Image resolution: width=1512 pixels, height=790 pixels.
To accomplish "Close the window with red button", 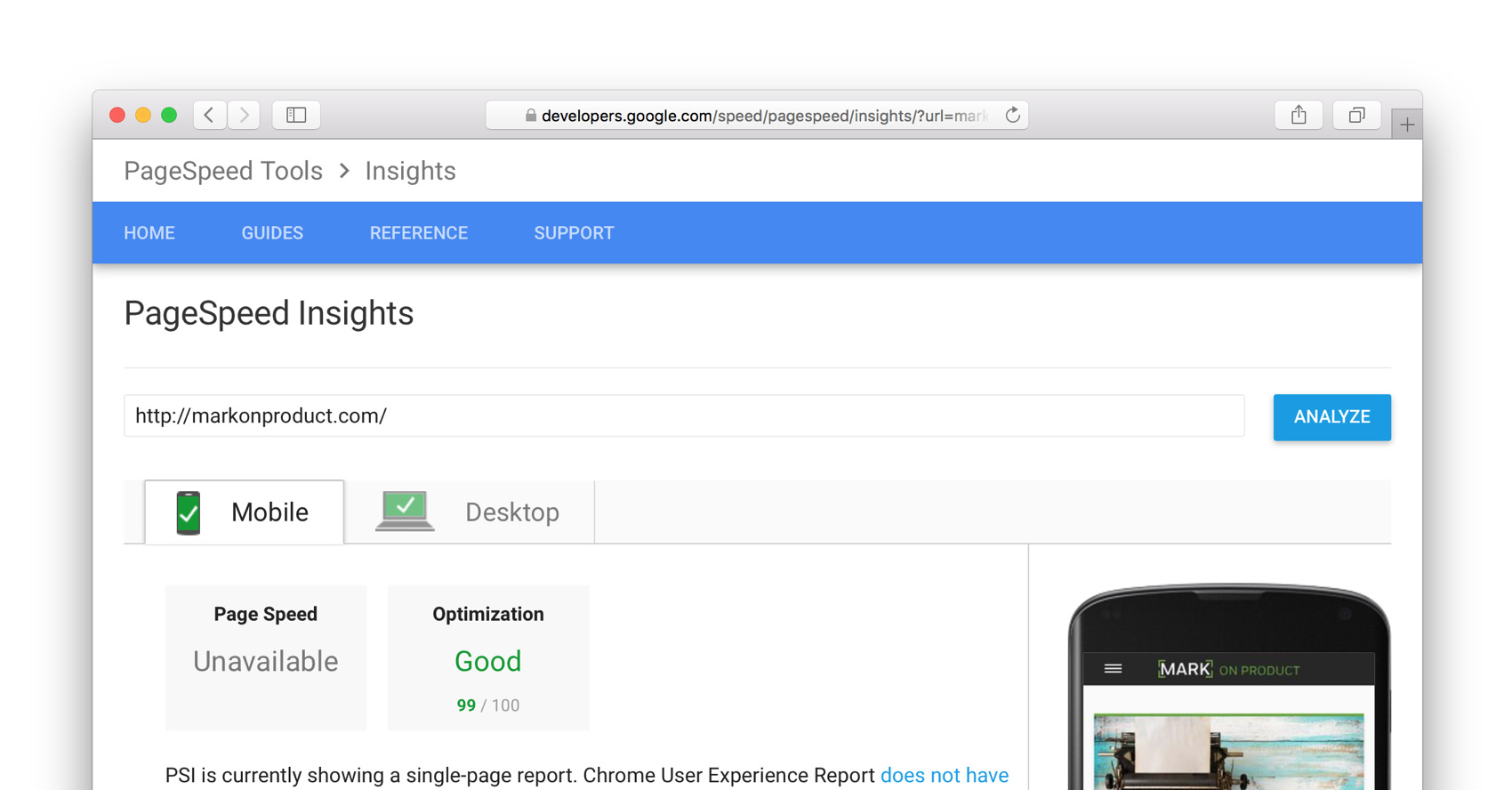I will click(x=117, y=115).
